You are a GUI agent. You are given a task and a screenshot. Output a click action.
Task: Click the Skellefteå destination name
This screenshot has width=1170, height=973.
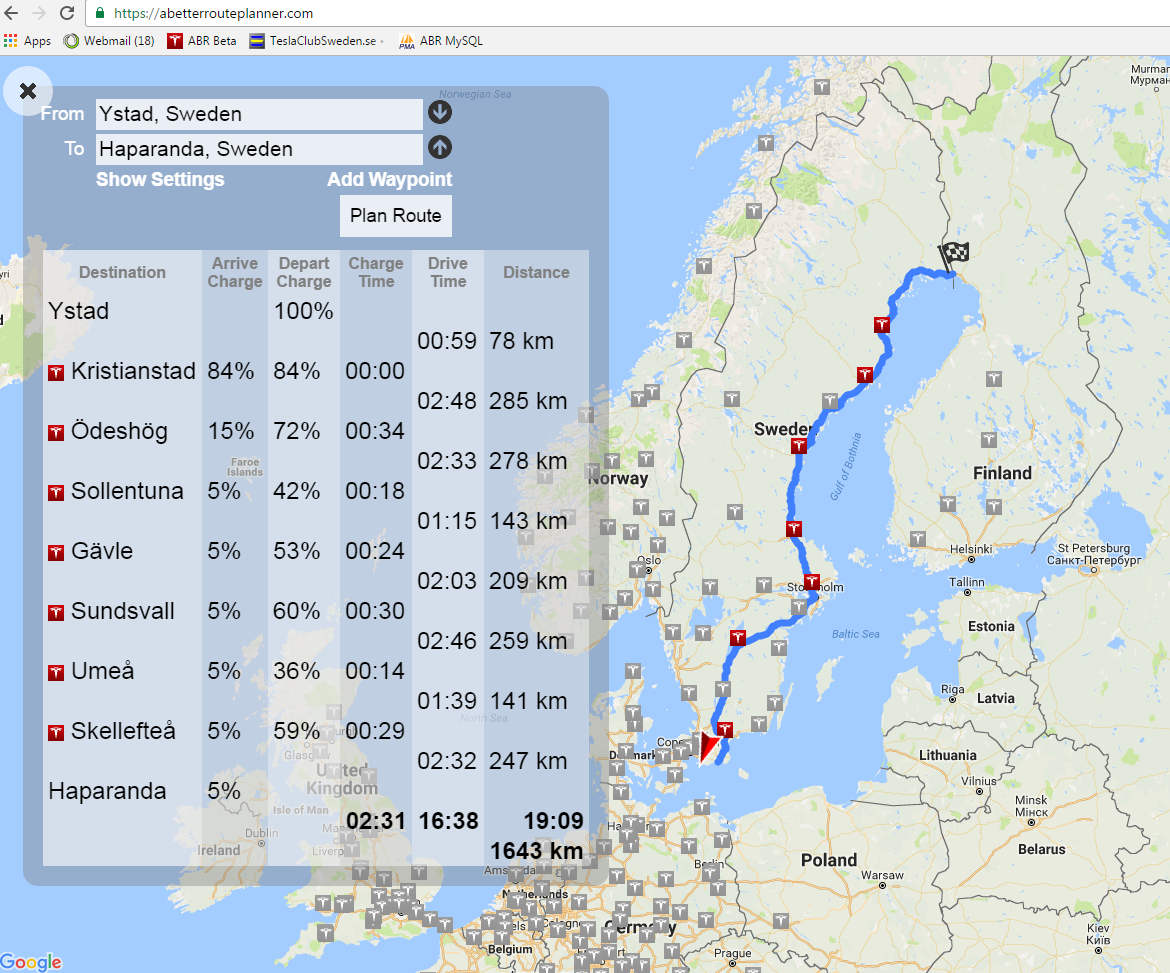123,731
